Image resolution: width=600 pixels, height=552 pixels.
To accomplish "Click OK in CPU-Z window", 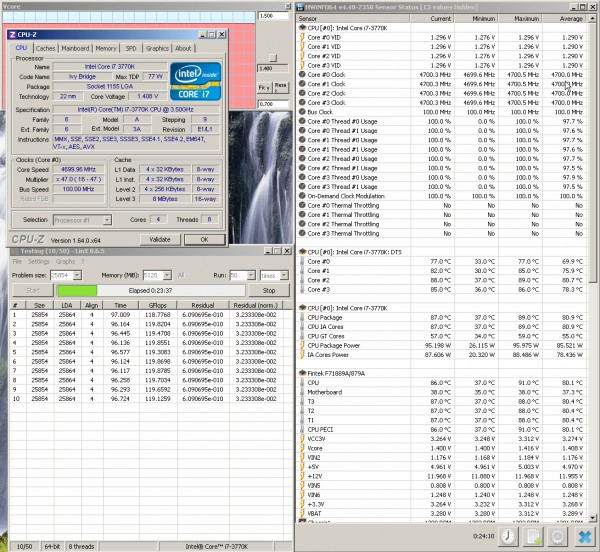I will [204, 239].
